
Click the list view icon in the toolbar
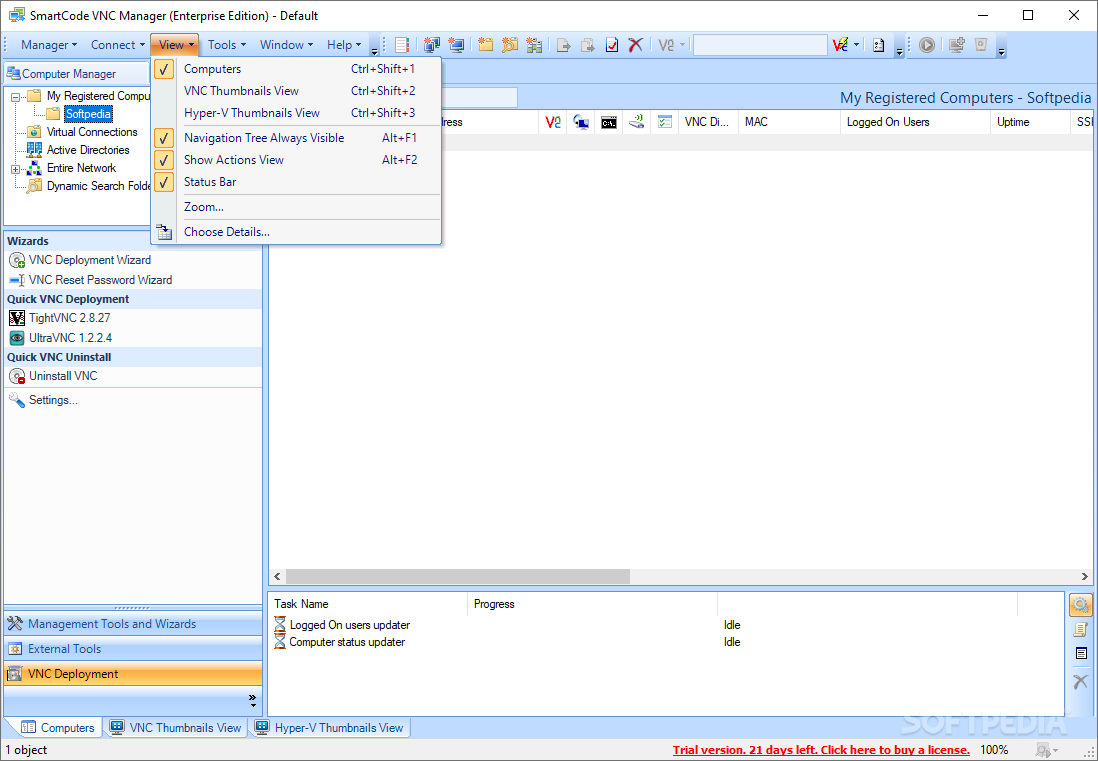point(402,45)
